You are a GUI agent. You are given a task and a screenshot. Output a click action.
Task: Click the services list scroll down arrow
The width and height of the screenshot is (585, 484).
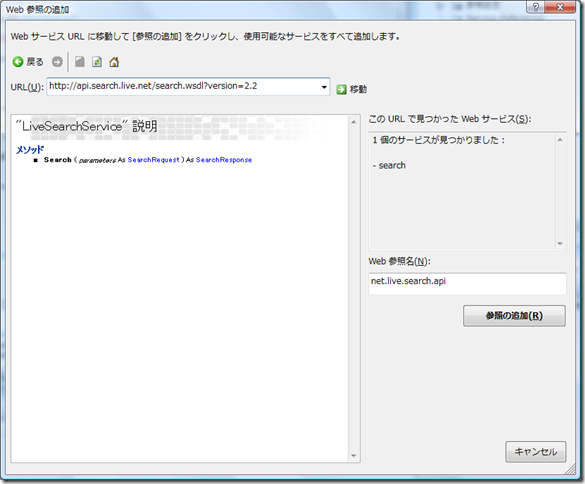560,243
